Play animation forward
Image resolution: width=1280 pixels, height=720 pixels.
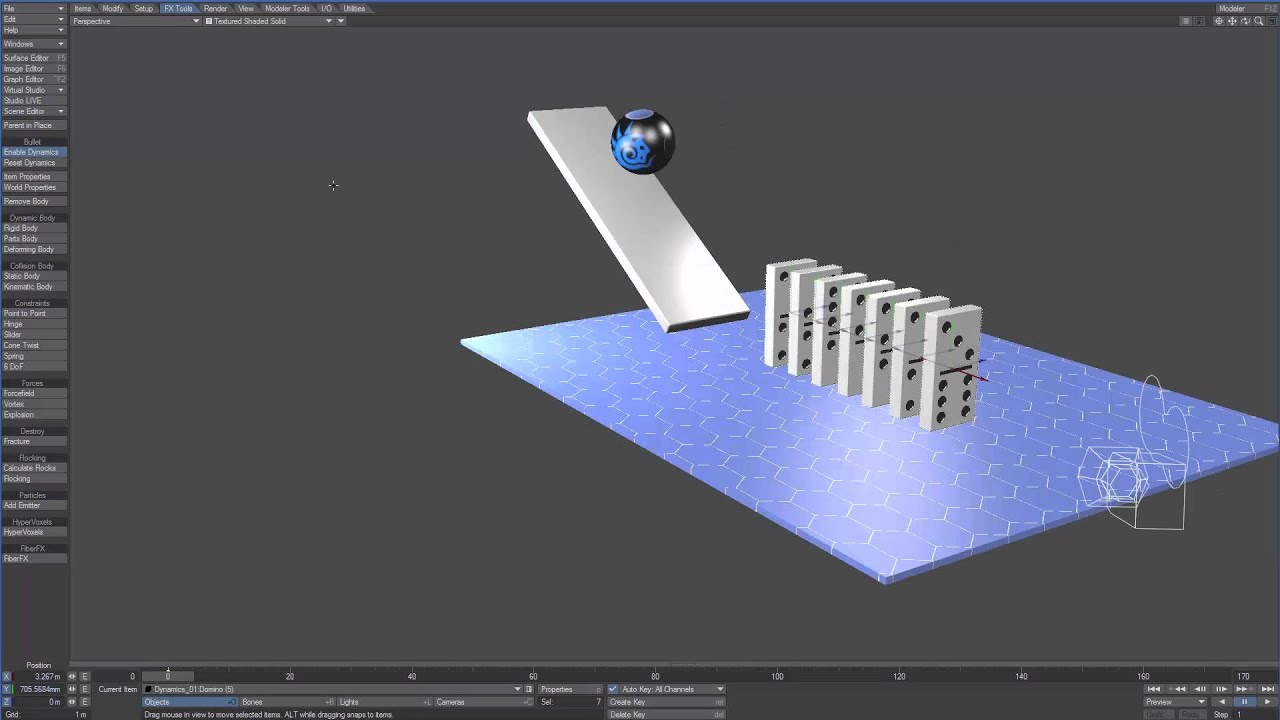(1268, 702)
